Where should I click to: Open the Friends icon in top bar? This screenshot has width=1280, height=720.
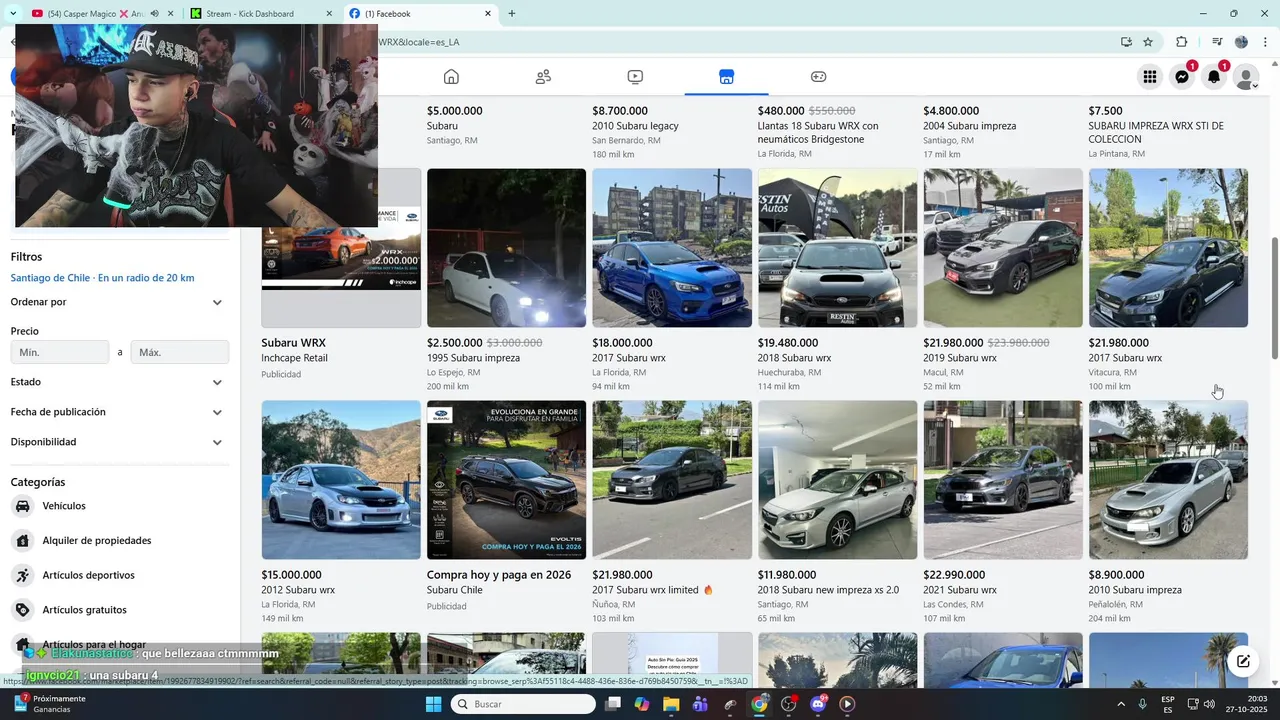543,77
